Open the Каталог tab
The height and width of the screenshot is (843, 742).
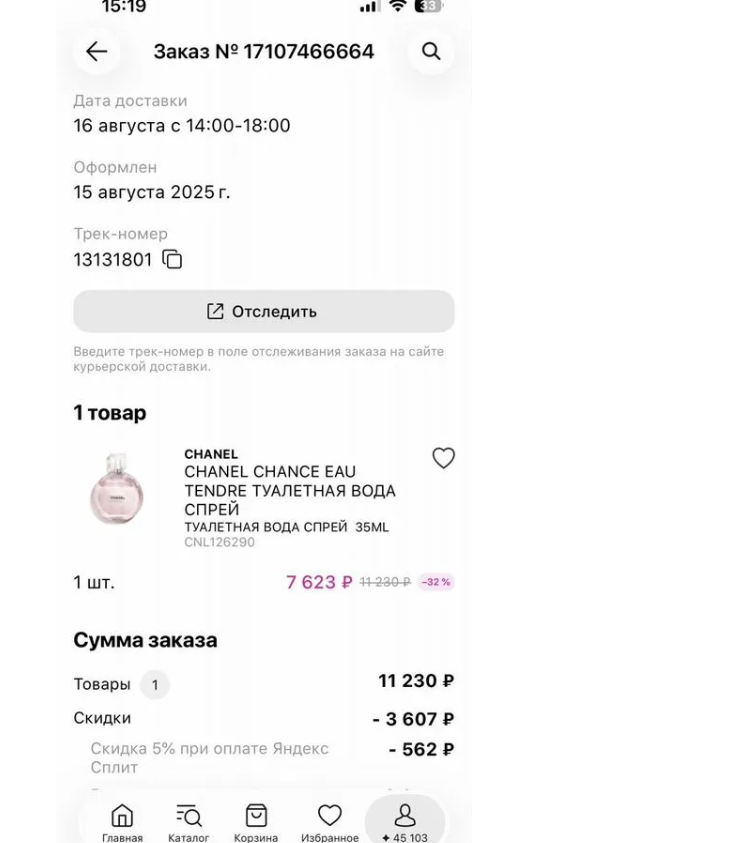point(188,823)
